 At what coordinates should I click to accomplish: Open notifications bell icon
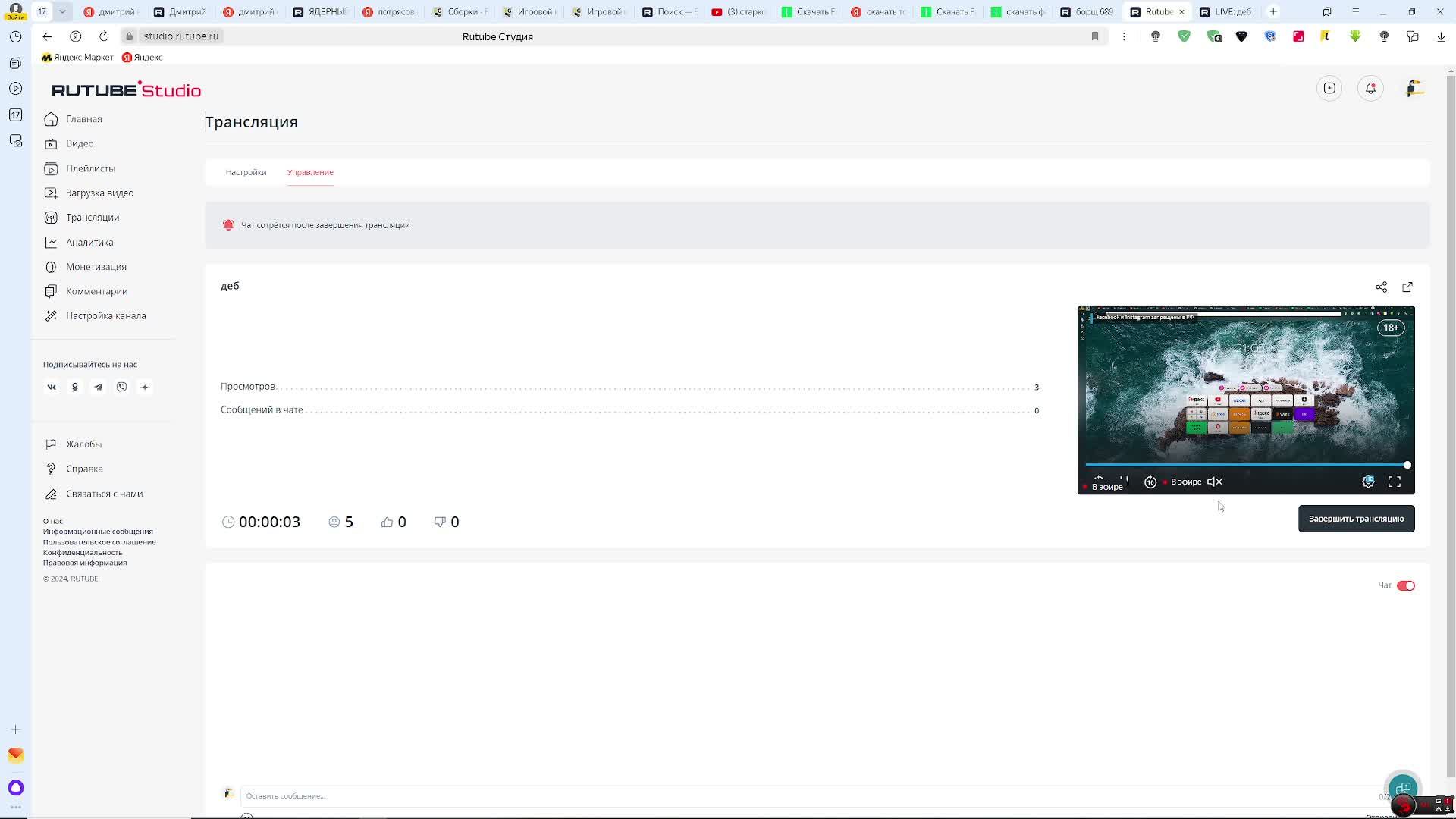[x=1370, y=89]
